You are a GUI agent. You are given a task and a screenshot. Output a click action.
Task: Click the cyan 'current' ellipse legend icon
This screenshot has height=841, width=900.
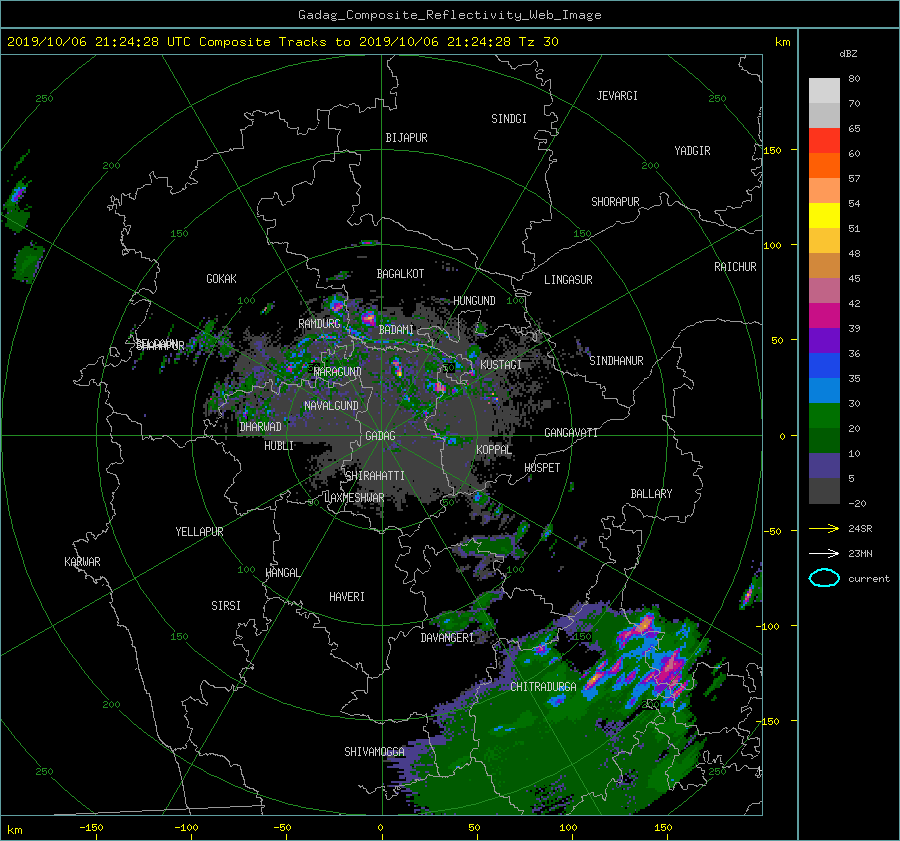(824, 578)
